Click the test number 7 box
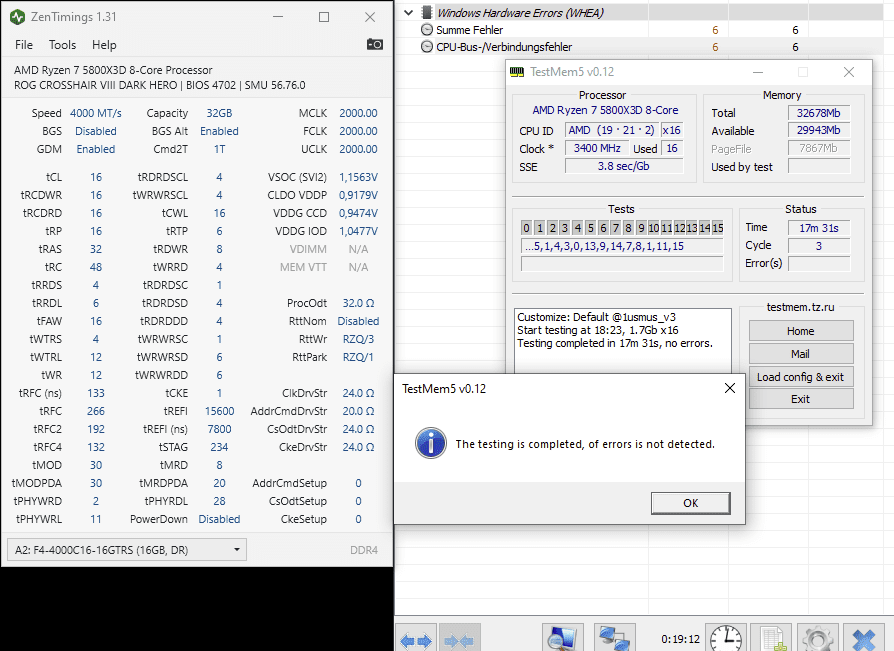This screenshot has width=894, height=651. click(615, 228)
